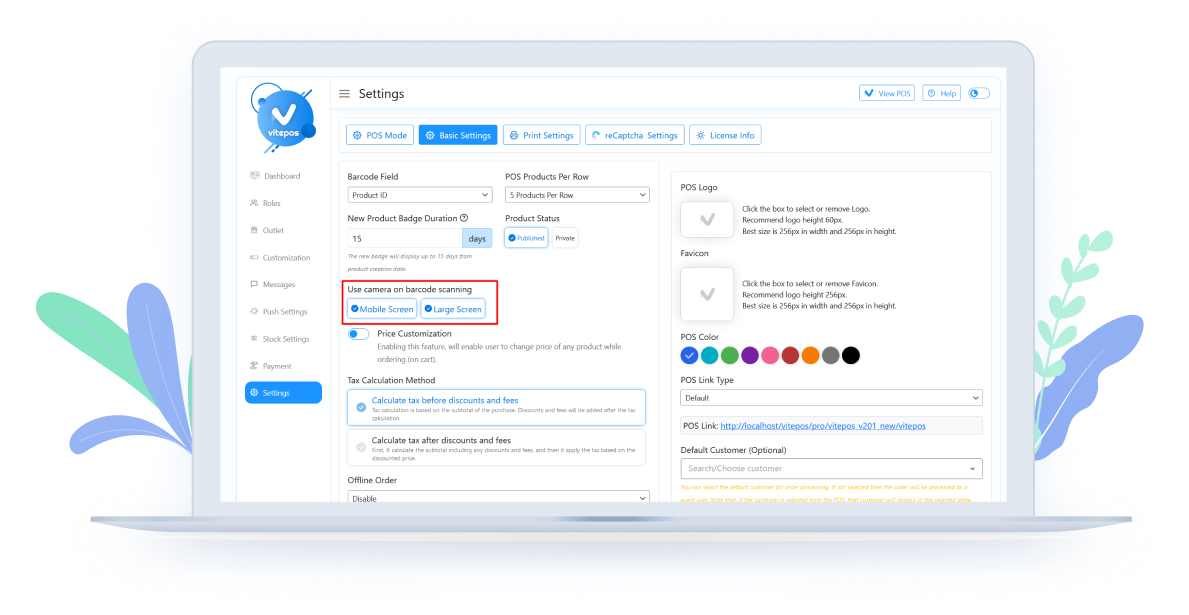Open the localhost vitepos POS link

(x=822, y=426)
